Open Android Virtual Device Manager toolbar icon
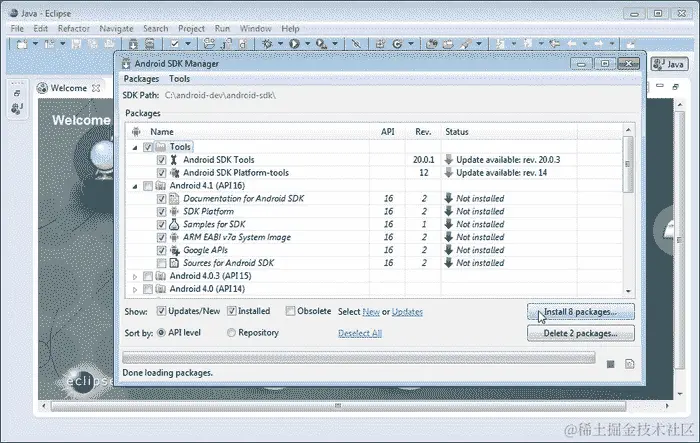This screenshot has width=700, height=443. point(150,44)
